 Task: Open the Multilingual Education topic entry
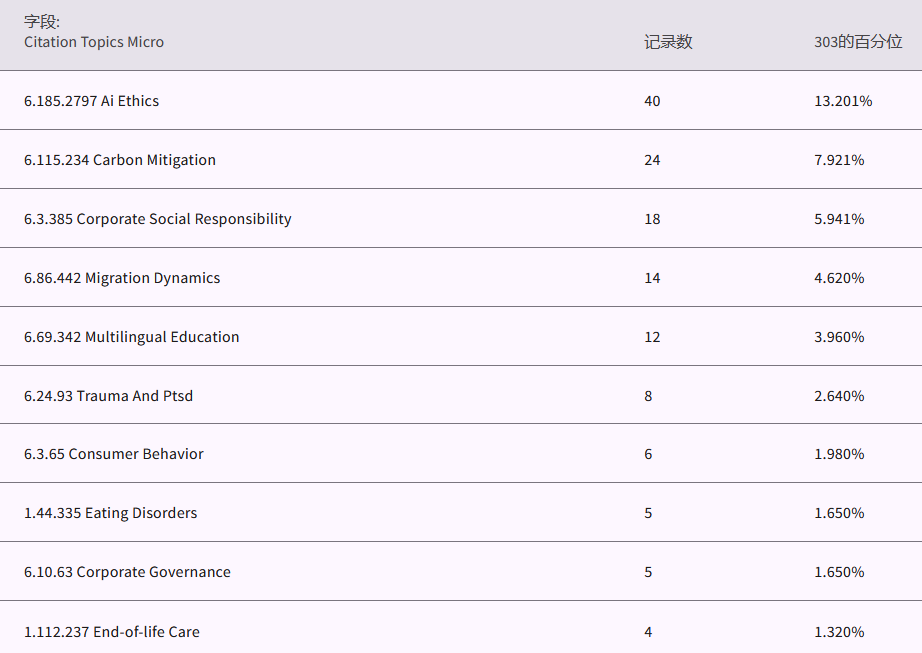(132, 337)
